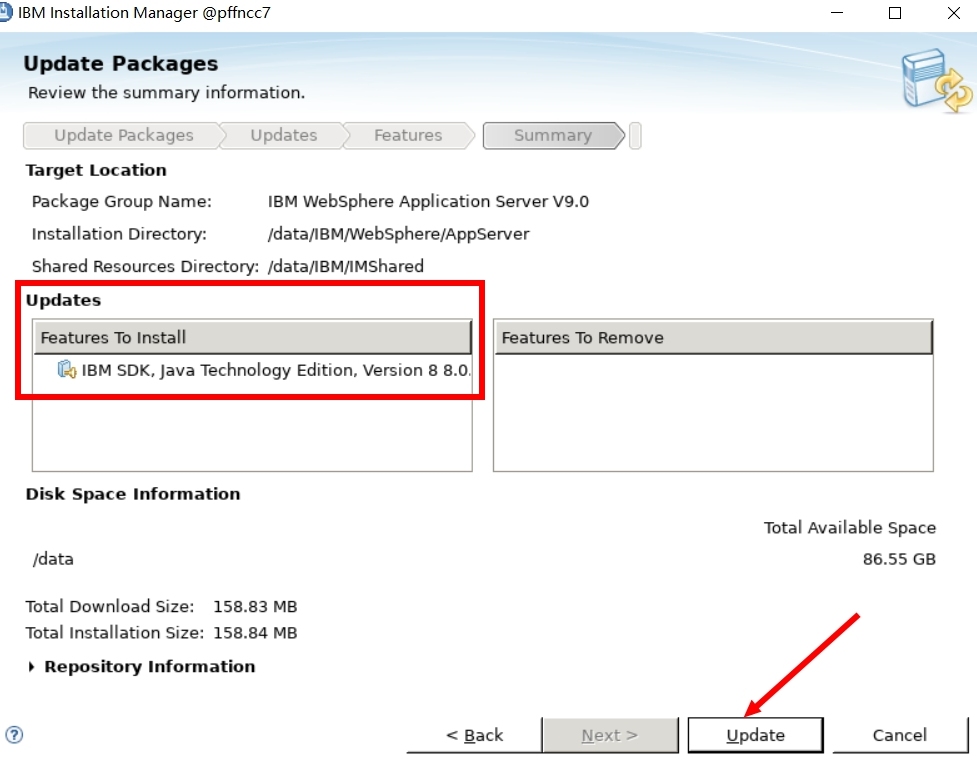The width and height of the screenshot is (977, 763).
Task: Go to the Updates wizard step
Action: coord(284,135)
